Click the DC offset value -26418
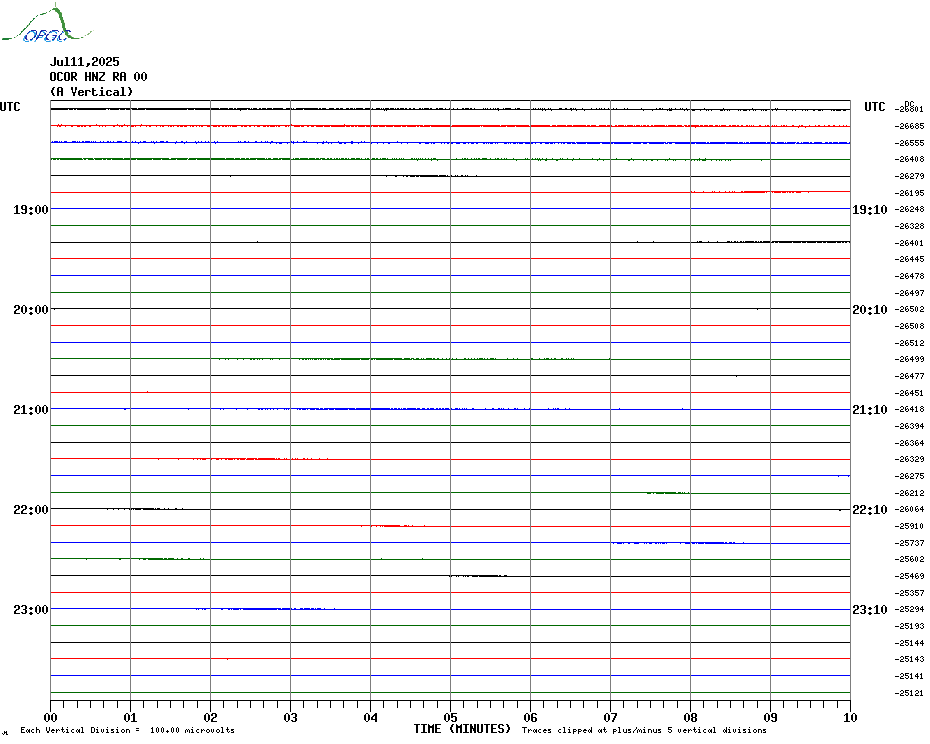Screen dimensions: 930x744 click(909, 409)
